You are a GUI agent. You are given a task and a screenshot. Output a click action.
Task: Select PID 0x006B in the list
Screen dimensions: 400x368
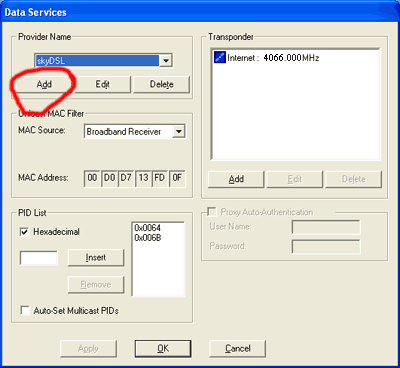tap(147, 238)
